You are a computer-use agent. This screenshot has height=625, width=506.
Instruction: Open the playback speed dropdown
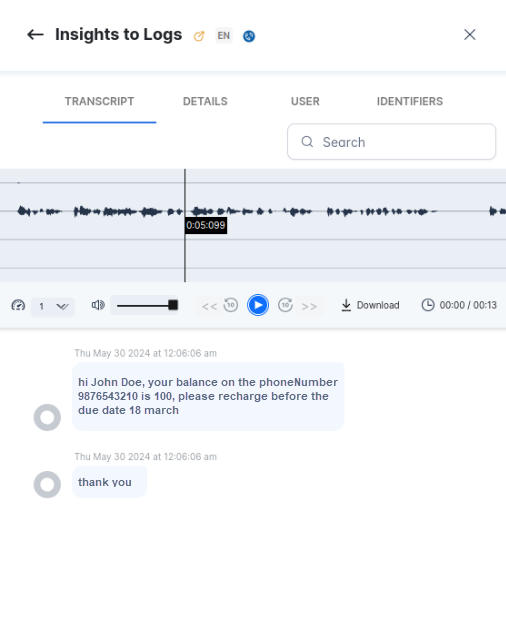click(x=53, y=307)
